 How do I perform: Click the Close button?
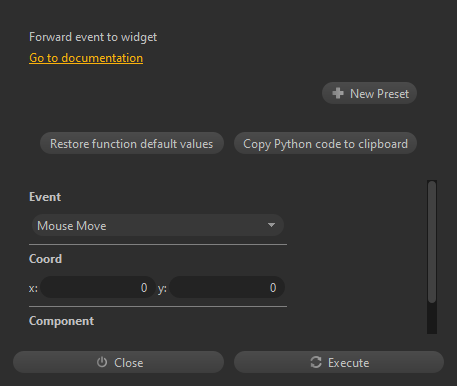(118, 362)
